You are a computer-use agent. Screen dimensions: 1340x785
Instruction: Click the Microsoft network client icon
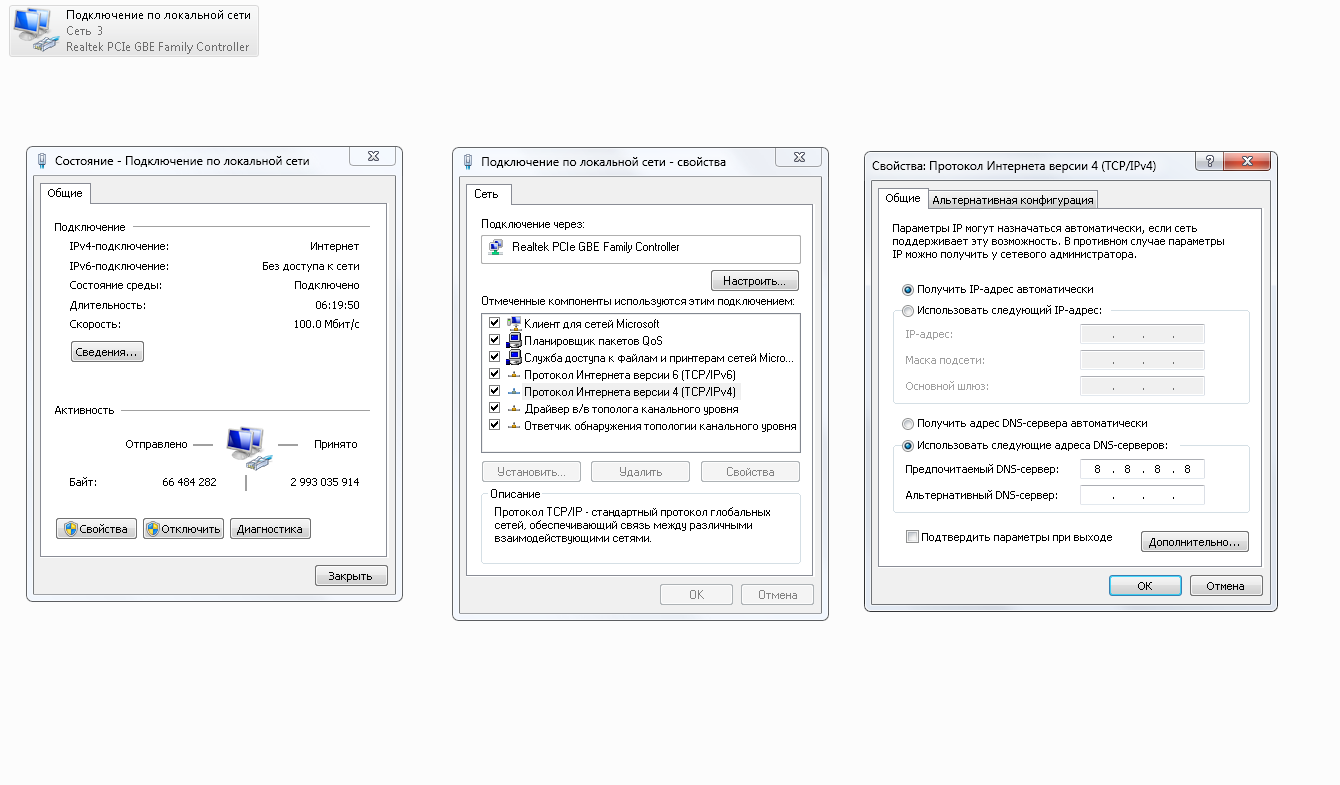pyautogui.click(x=514, y=324)
